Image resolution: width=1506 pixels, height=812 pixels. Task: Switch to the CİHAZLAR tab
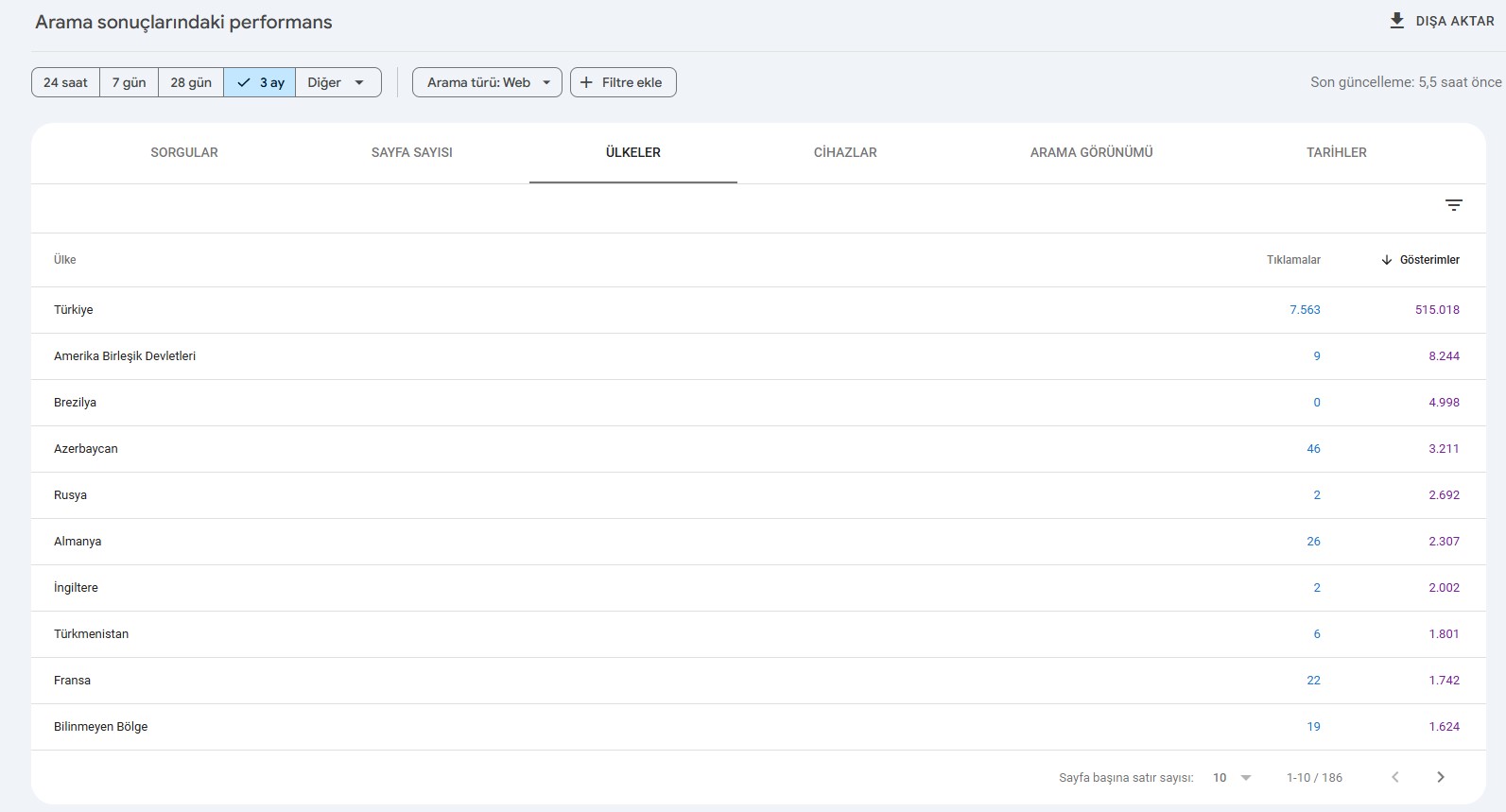tap(845, 152)
